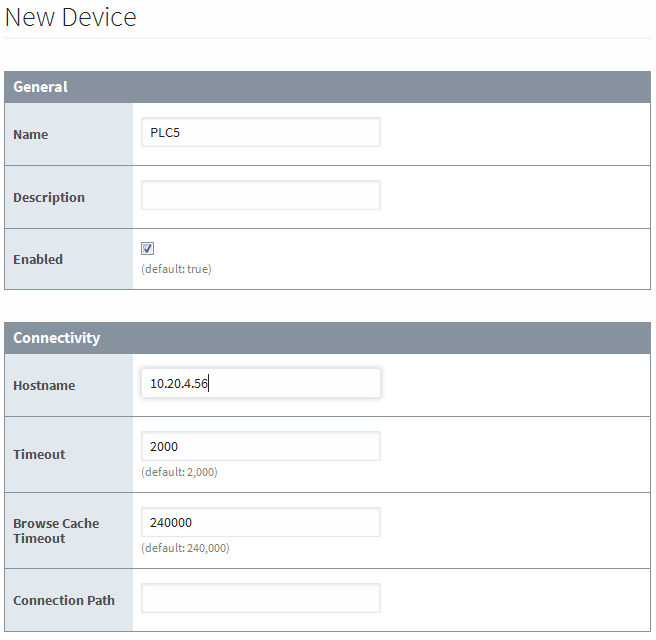Click the Name row label
Viewport: 656px width, 640px height.
[30, 135]
